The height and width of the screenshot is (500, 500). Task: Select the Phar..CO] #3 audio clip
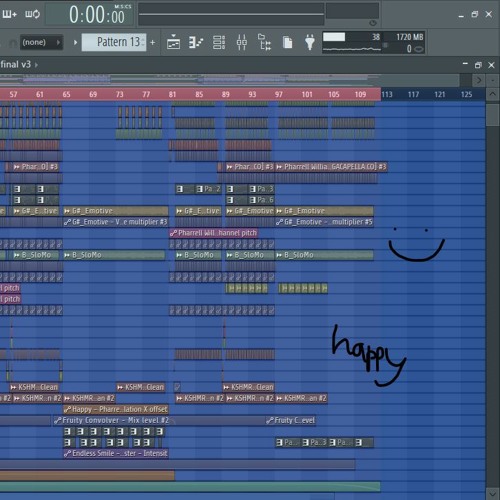pyautogui.click(x=250, y=167)
